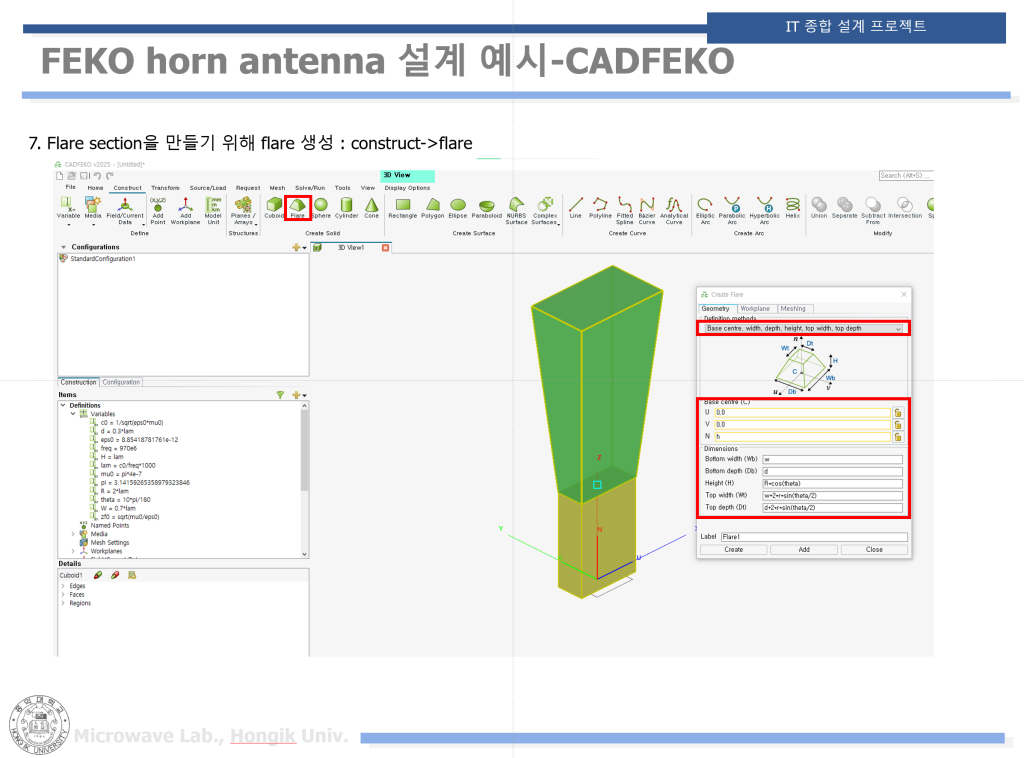The image size is (1024, 758).
Task: Select StandardConfiguration1 in Configurations
Action: 103,259
